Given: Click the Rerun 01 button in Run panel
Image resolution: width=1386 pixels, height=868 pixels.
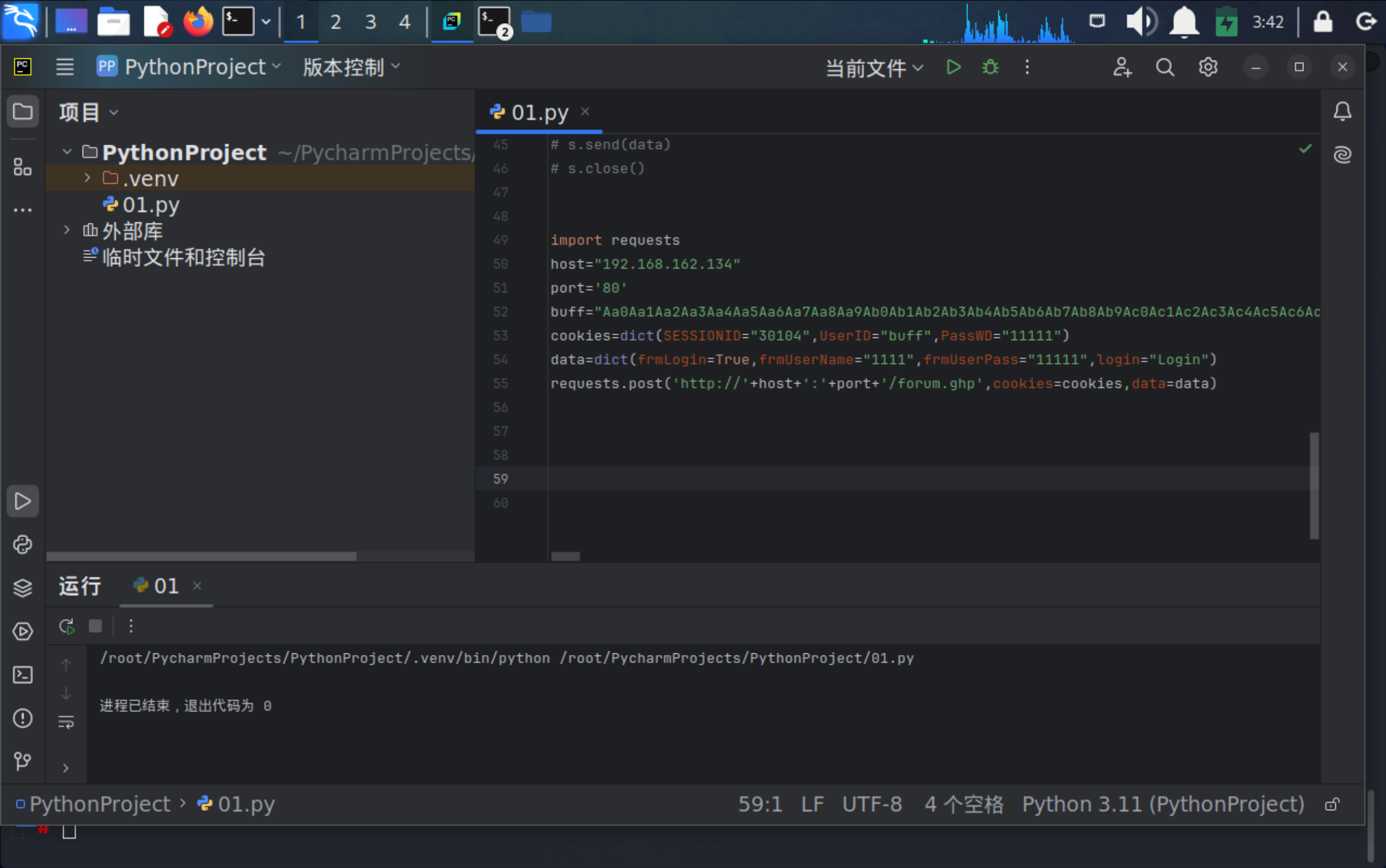Looking at the screenshot, I should click(67, 626).
